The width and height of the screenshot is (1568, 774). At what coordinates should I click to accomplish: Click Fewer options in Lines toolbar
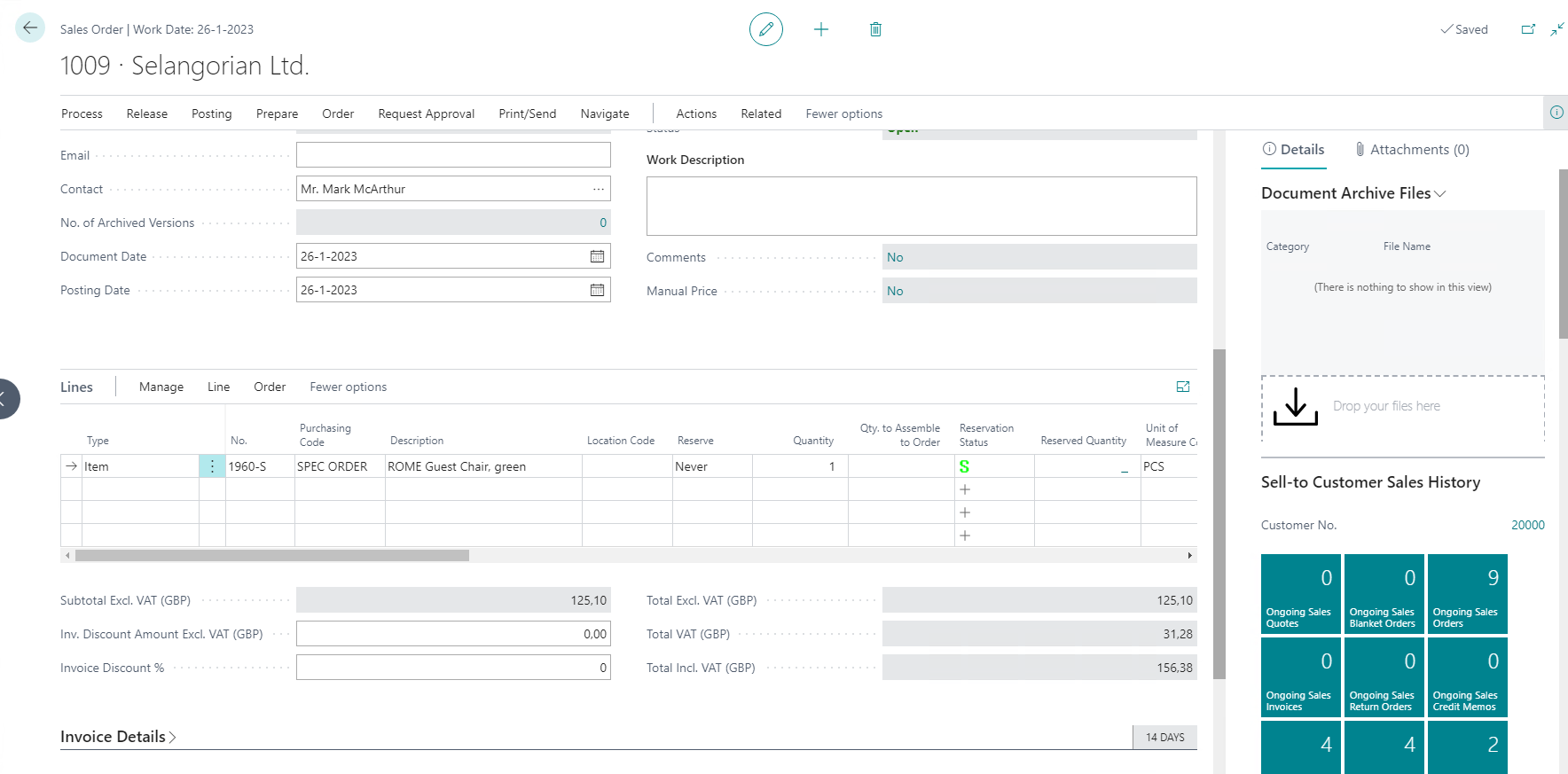348,387
